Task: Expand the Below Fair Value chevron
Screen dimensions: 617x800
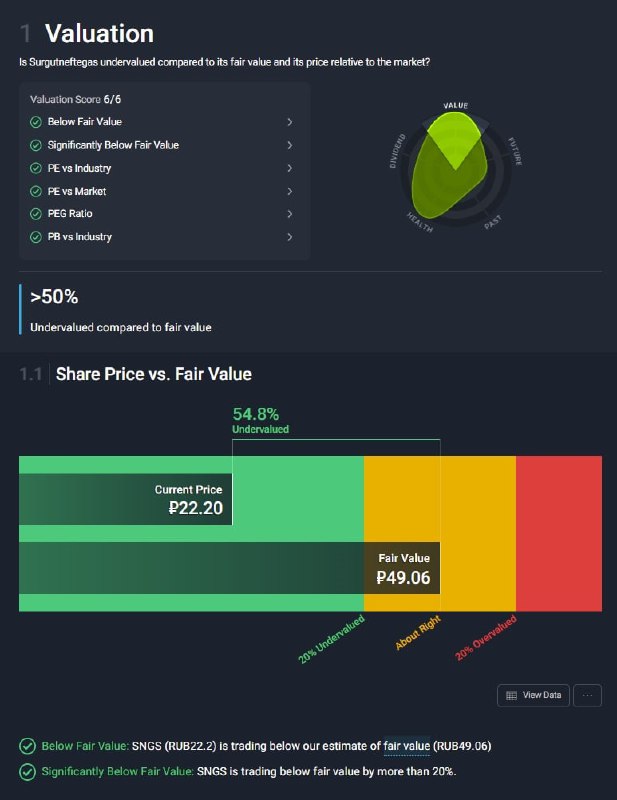Action: [289, 122]
